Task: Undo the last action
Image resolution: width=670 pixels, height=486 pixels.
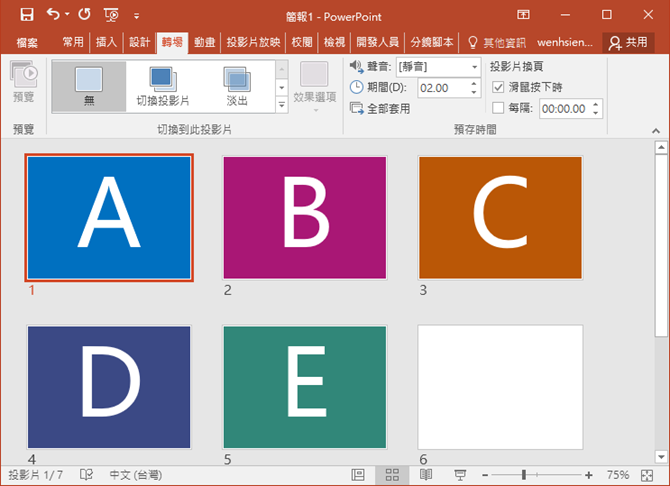Action: point(53,14)
